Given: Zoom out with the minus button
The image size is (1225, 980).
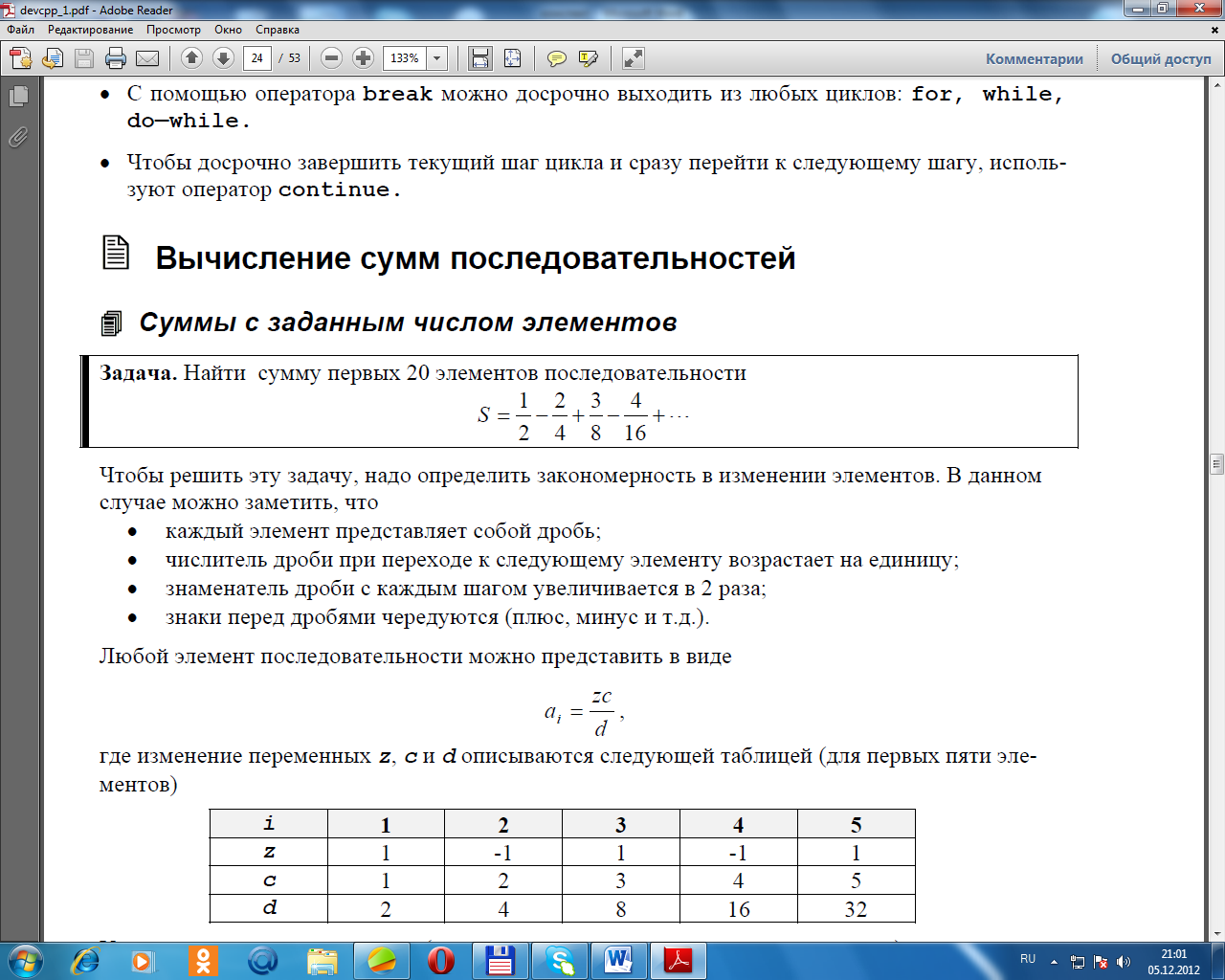Looking at the screenshot, I should click(x=331, y=58).
